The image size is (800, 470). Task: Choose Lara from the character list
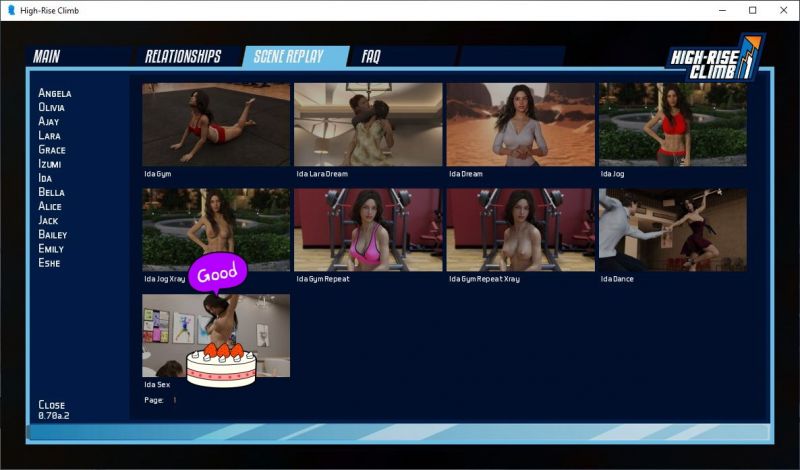pyautogui.click(x=49, y=136)
